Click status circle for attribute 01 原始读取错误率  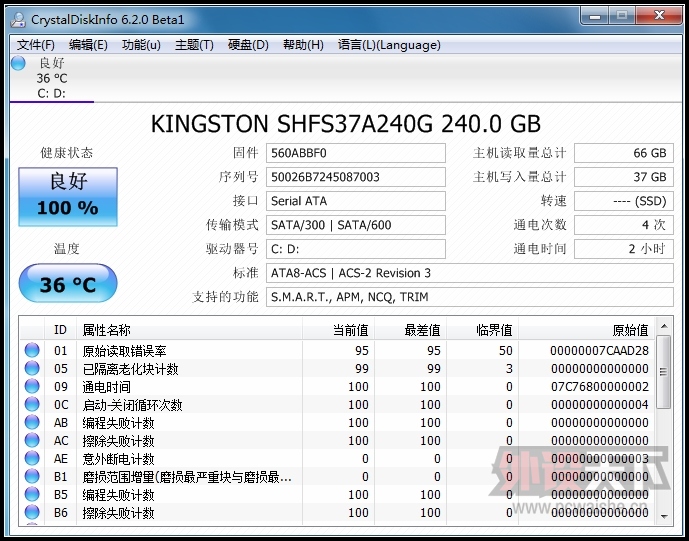32,350
